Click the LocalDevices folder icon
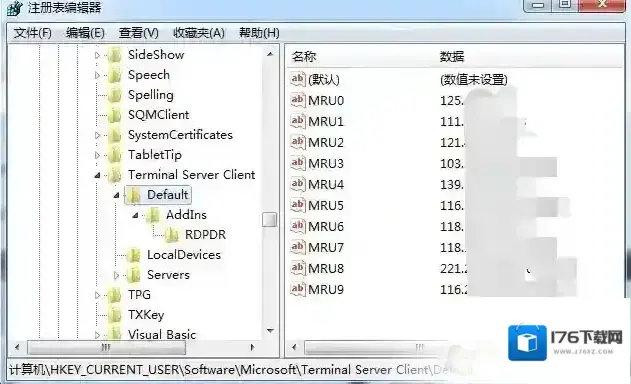631x384 pixels. 134,255
